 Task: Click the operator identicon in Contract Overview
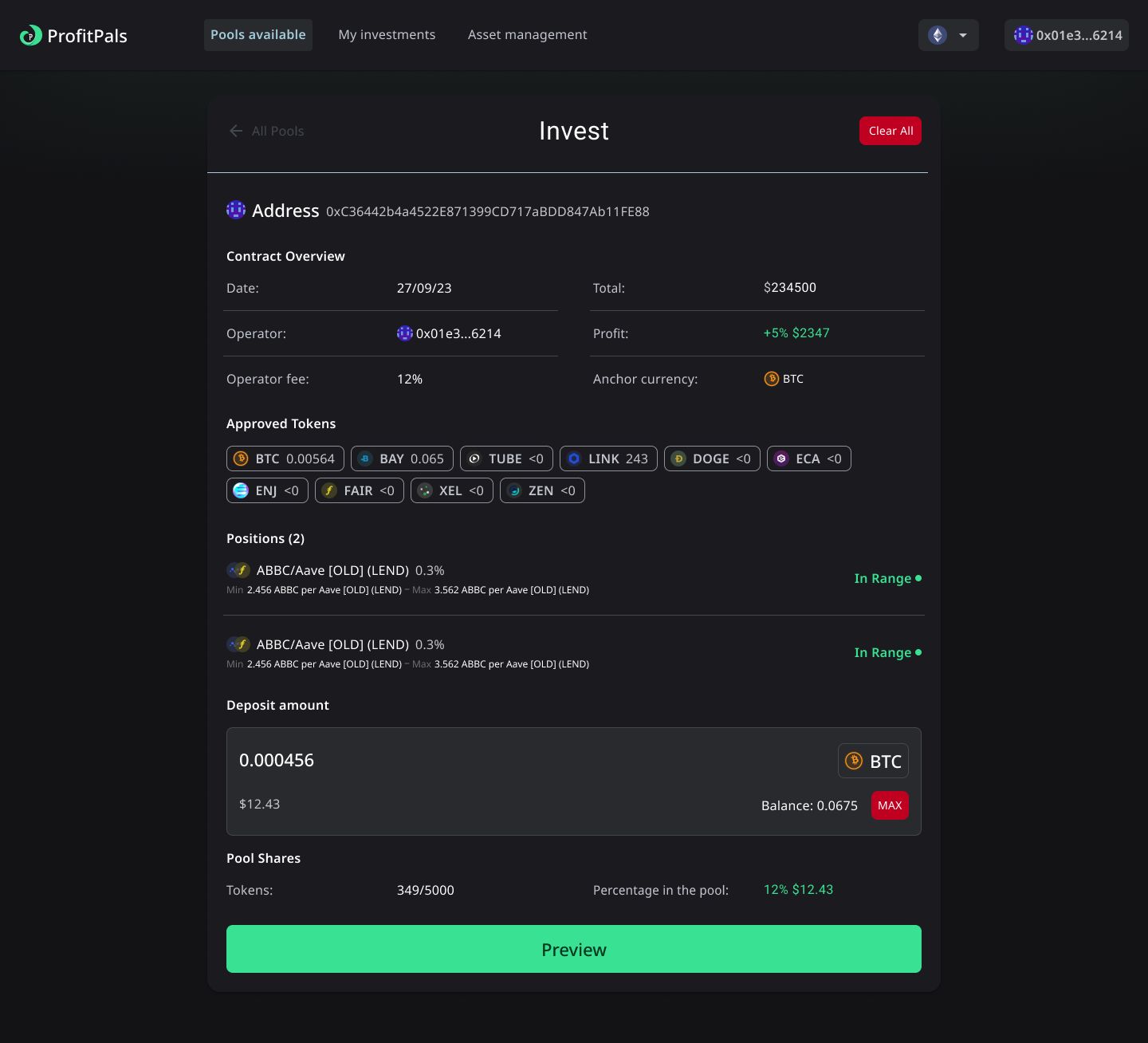pyautogui.click(x=405, y=333)
